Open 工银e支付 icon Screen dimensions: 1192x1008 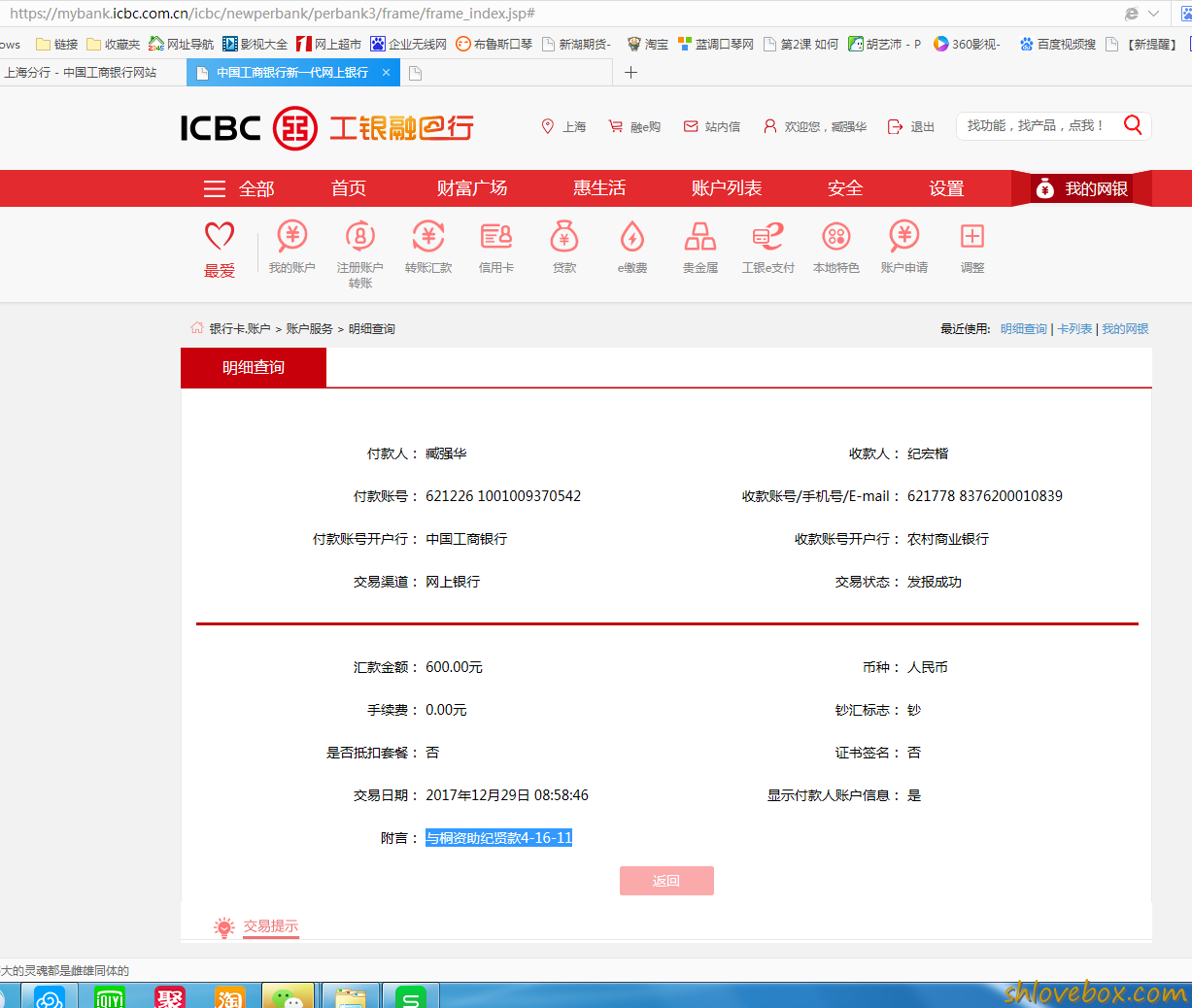coord(768,236)
